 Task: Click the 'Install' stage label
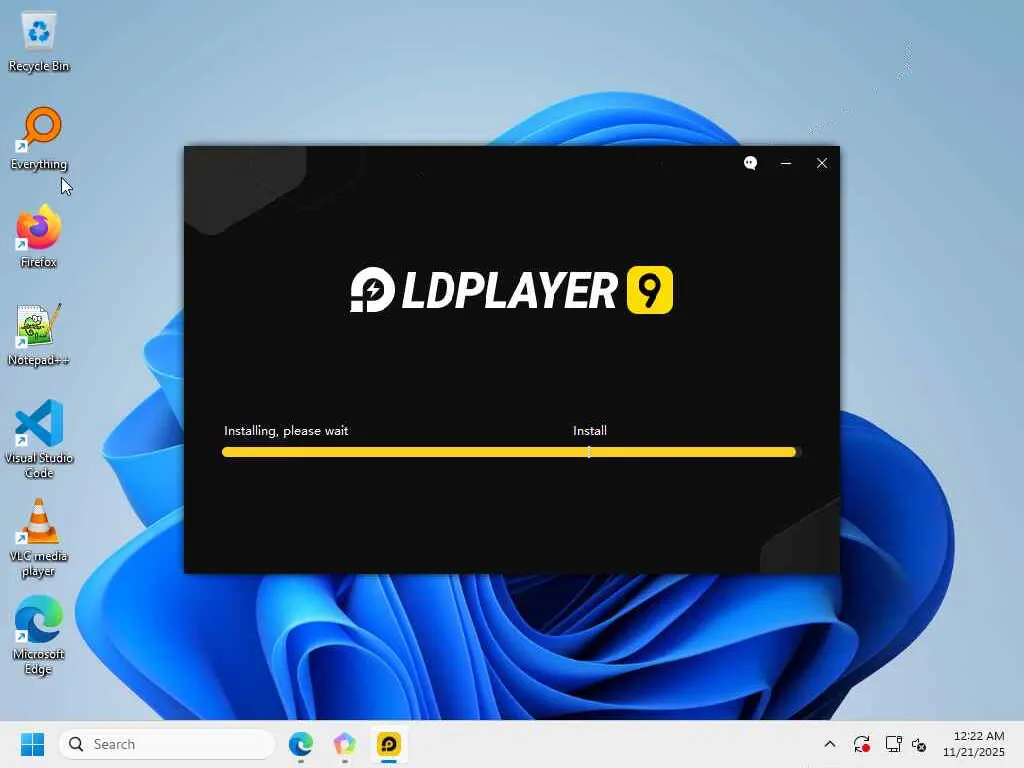tap(590, 430)
